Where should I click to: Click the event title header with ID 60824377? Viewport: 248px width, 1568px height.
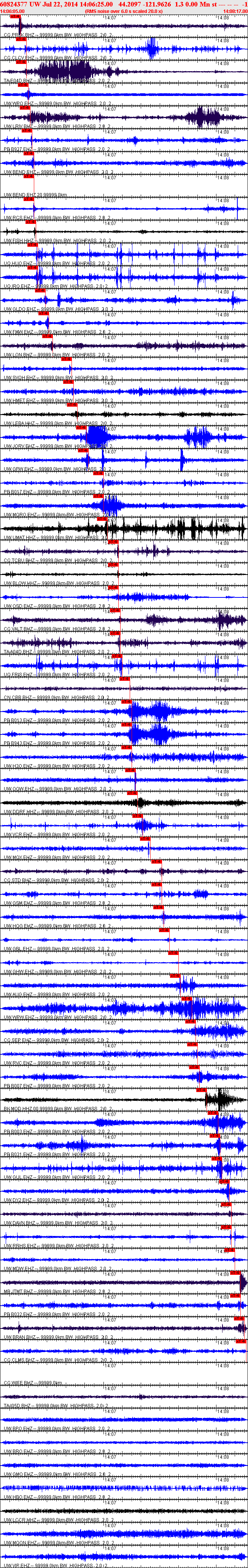[x=124, y=4]
